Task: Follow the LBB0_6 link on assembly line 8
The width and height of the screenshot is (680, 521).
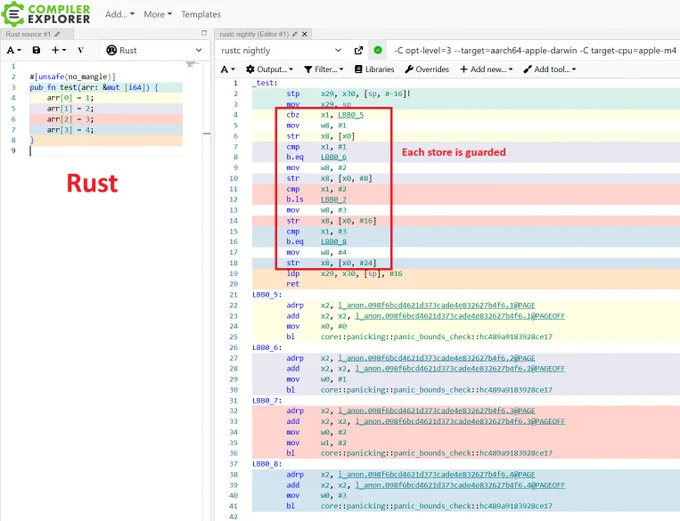Action: click(333, 157)
